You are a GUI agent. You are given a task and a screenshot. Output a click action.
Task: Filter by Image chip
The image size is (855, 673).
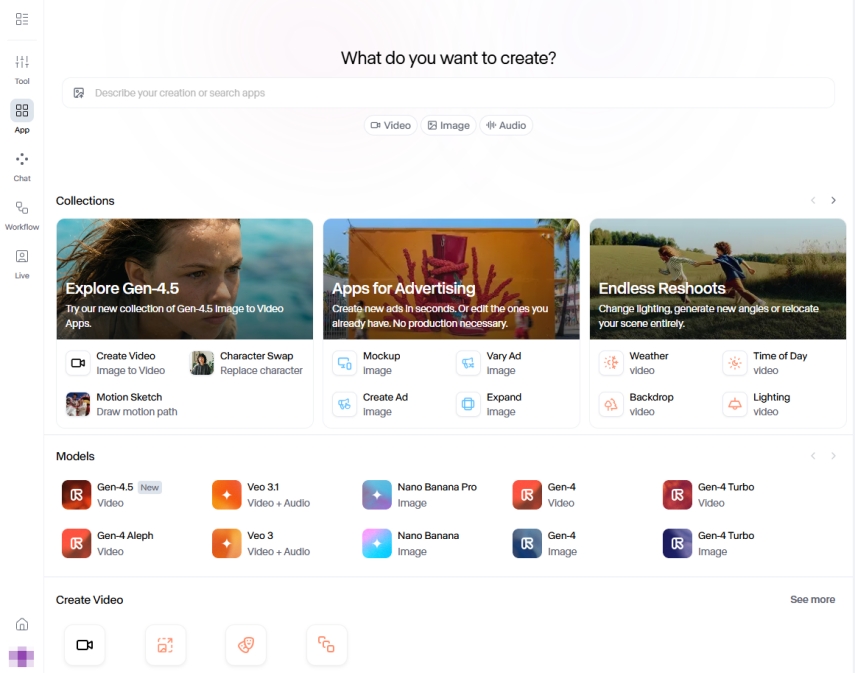click(x=448, y=125)
